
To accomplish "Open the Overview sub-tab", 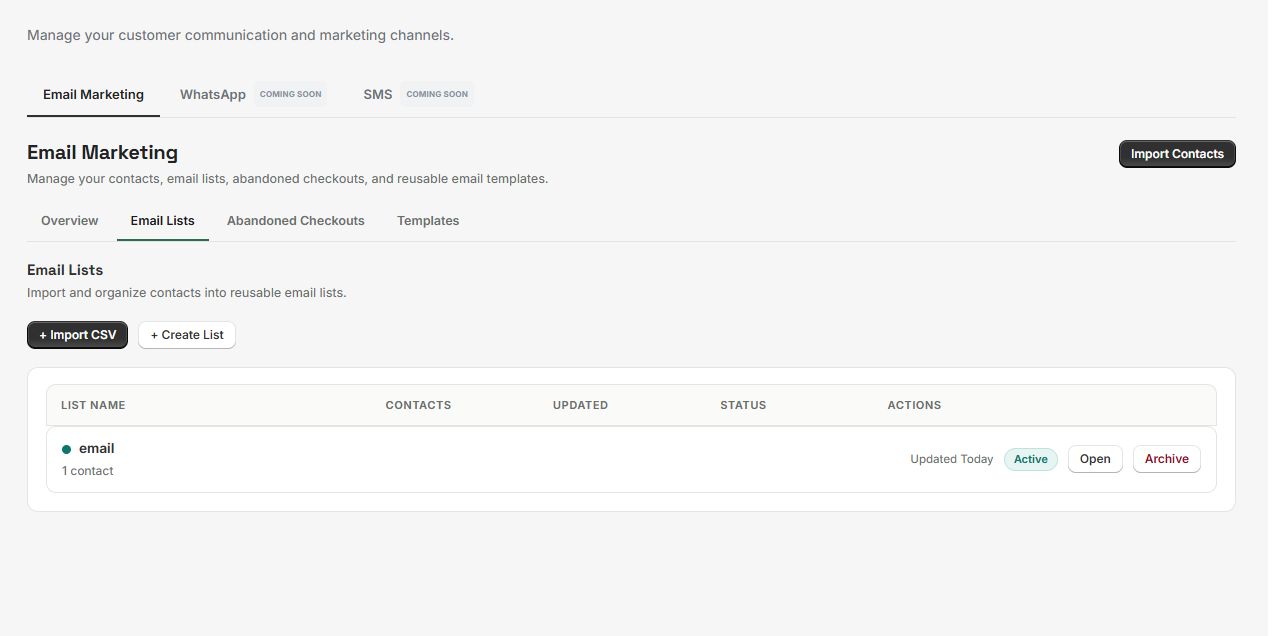I will click(70, 221).
